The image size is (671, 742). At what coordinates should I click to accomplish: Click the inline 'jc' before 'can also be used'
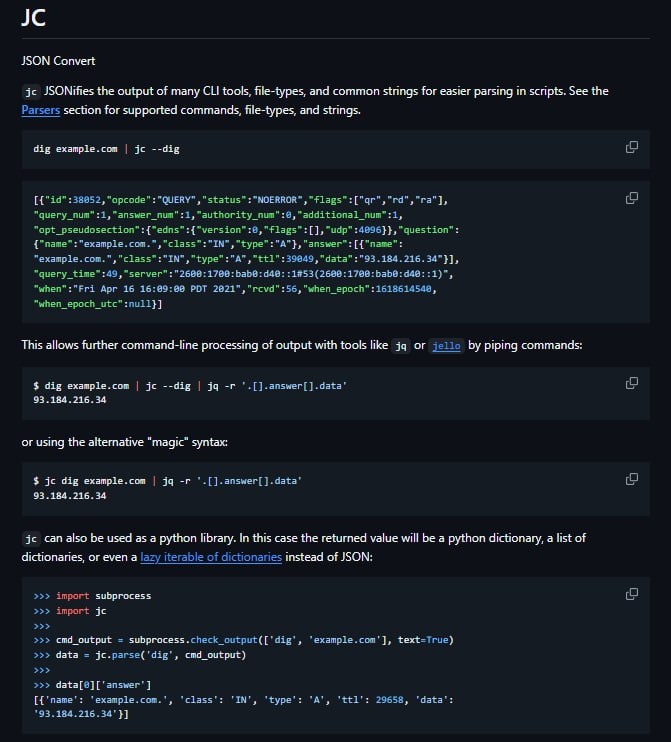coord(30,538)
